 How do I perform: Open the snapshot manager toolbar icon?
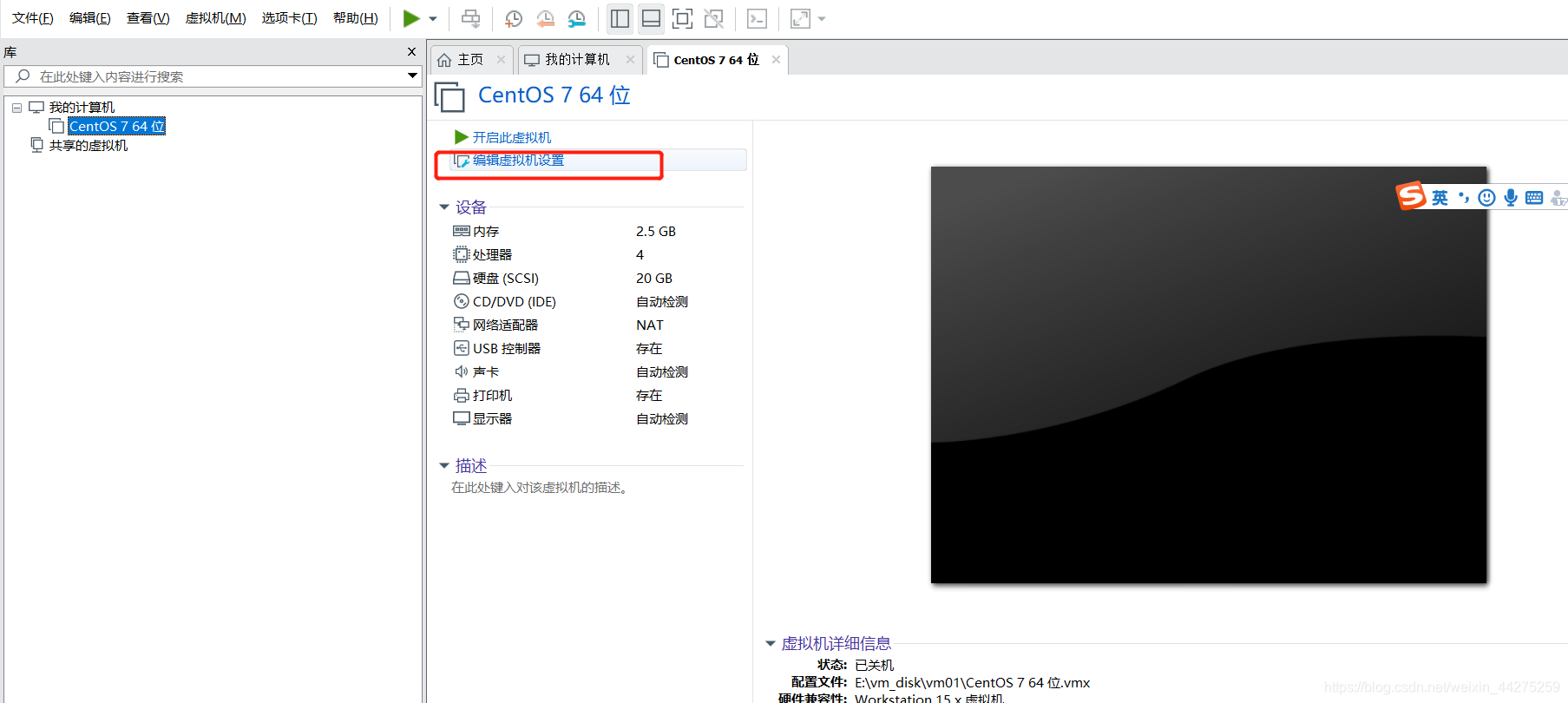pyautogui.click(x=576, y=18)
